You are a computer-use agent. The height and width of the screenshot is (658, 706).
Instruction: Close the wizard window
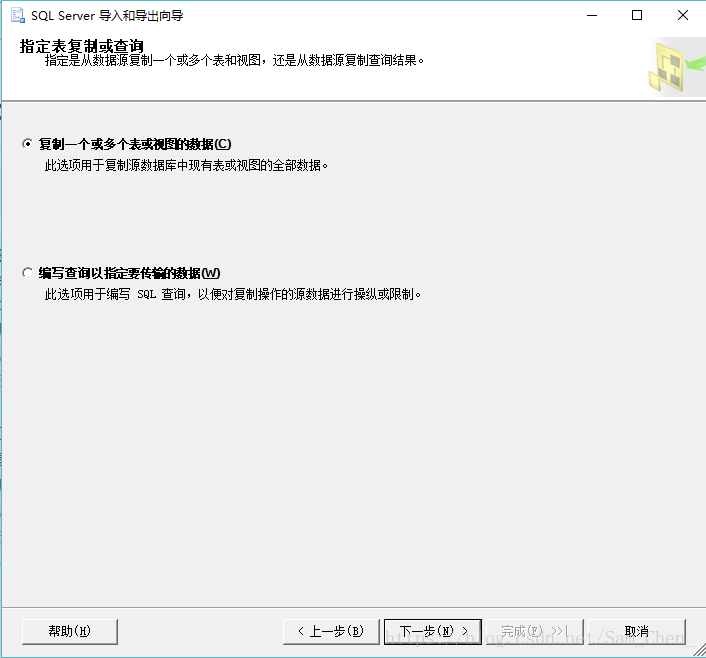[683, 15]
